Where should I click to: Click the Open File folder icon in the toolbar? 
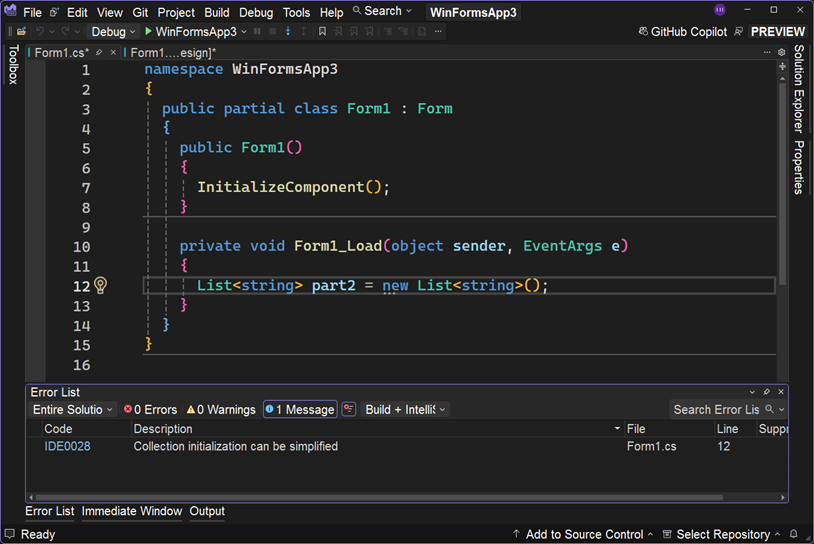coord(21,32)
